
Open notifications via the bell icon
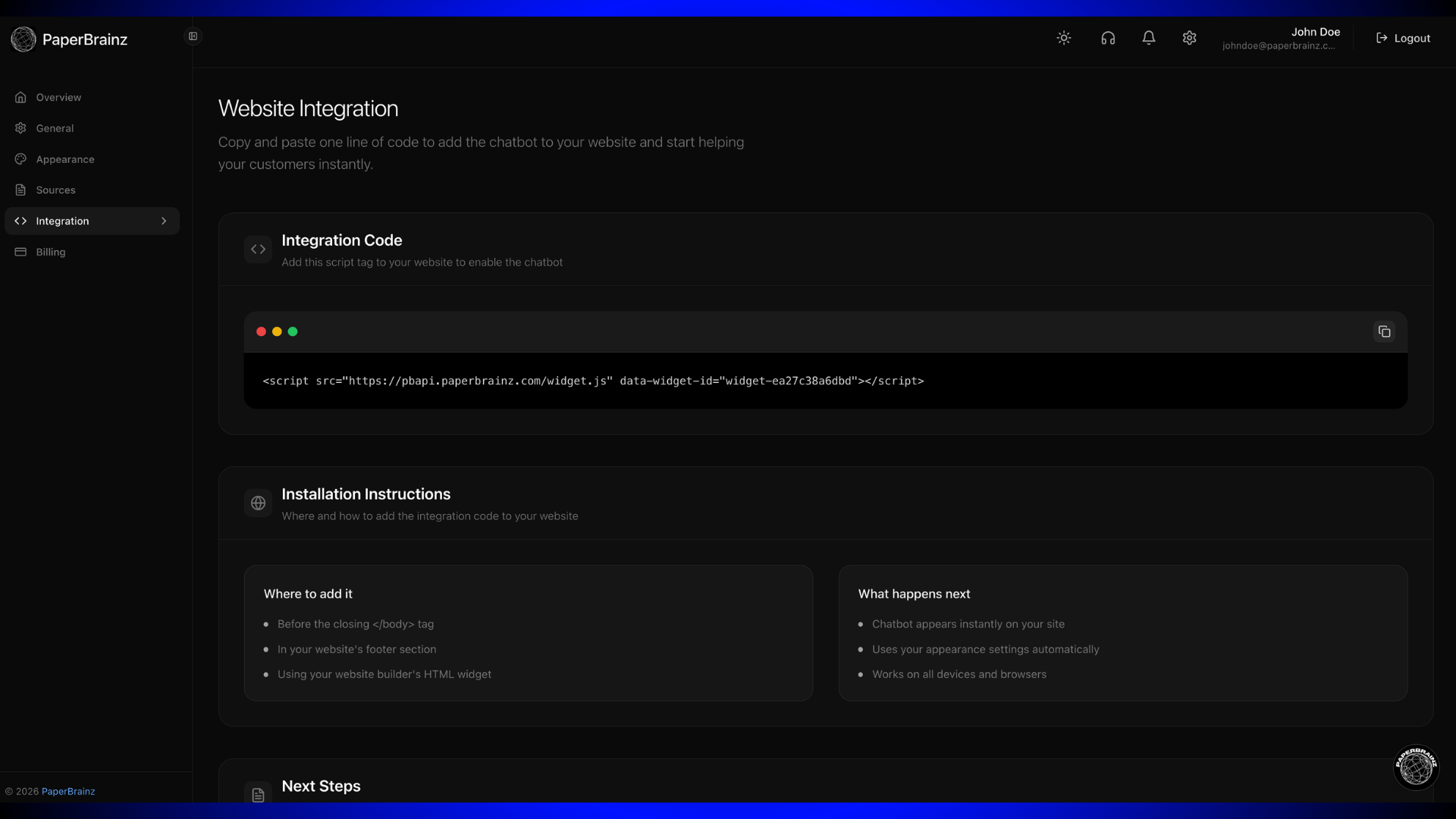coord(1149,37)
